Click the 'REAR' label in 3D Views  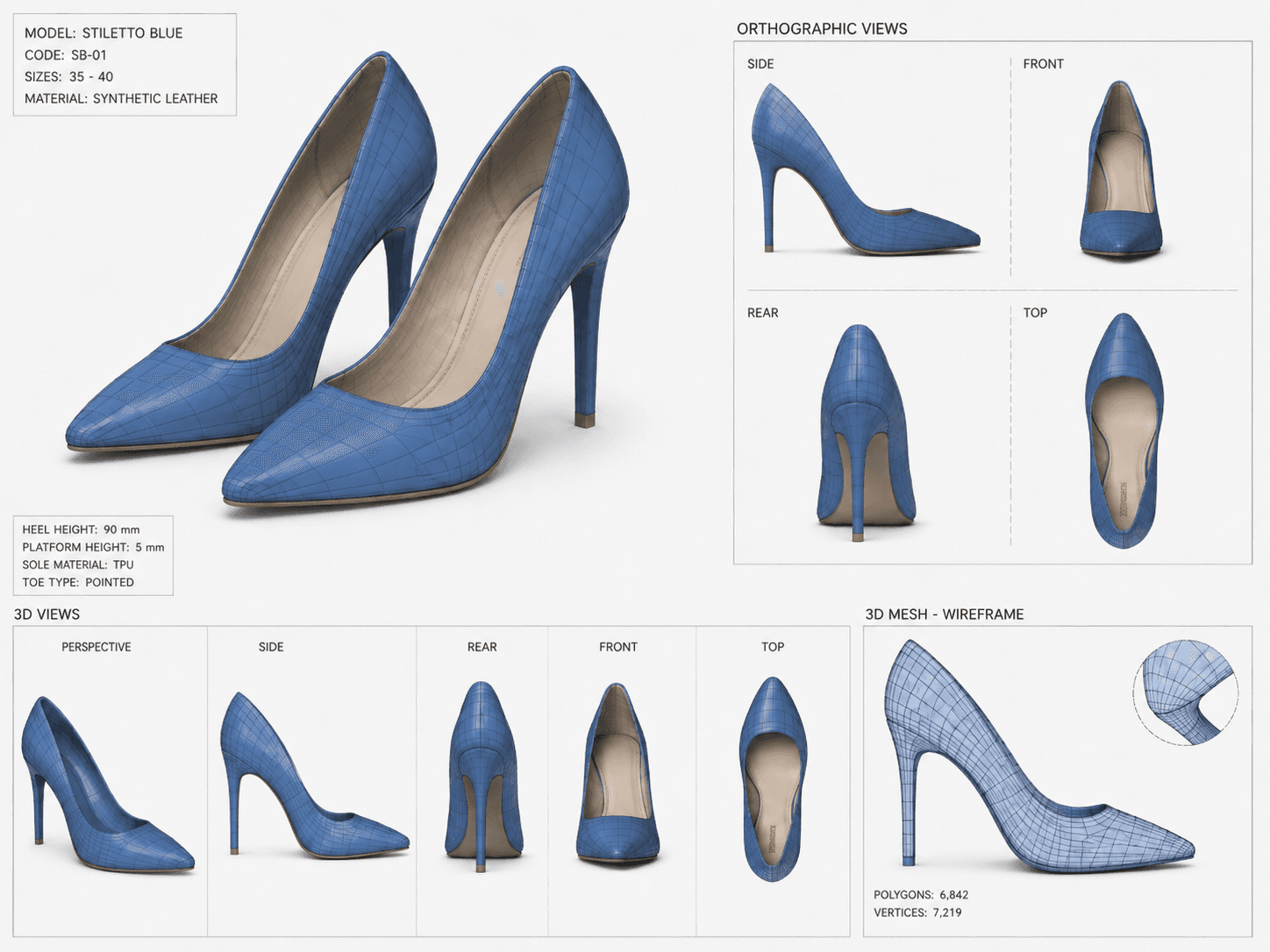482,647
